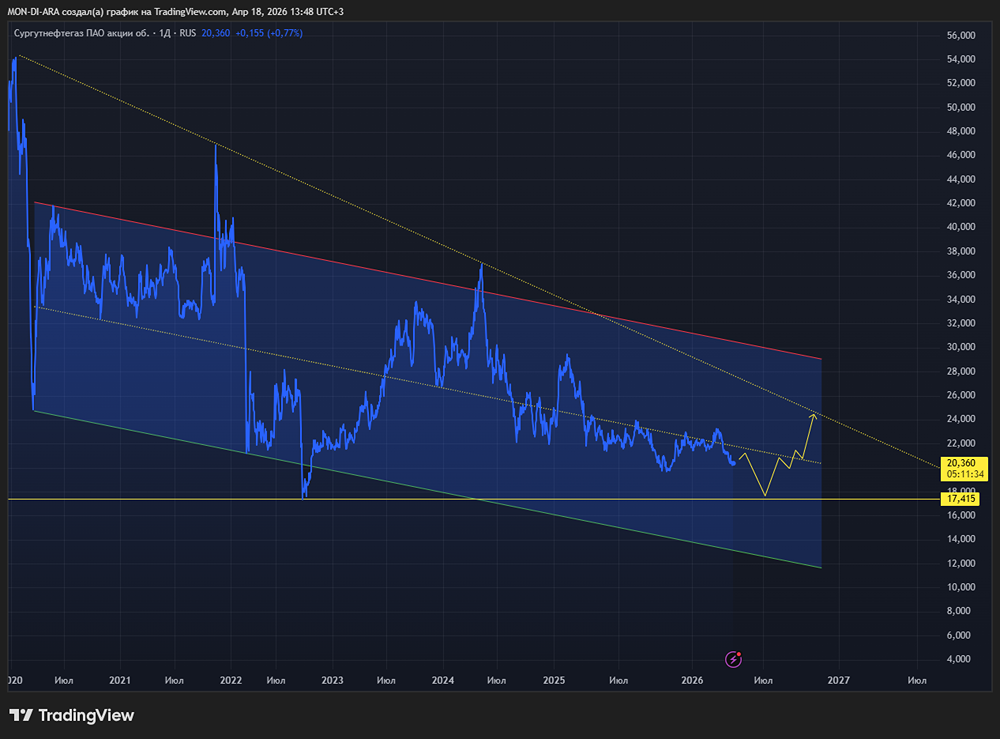
Task: Click the 42,000 price axis label
Action: (961, 203)
